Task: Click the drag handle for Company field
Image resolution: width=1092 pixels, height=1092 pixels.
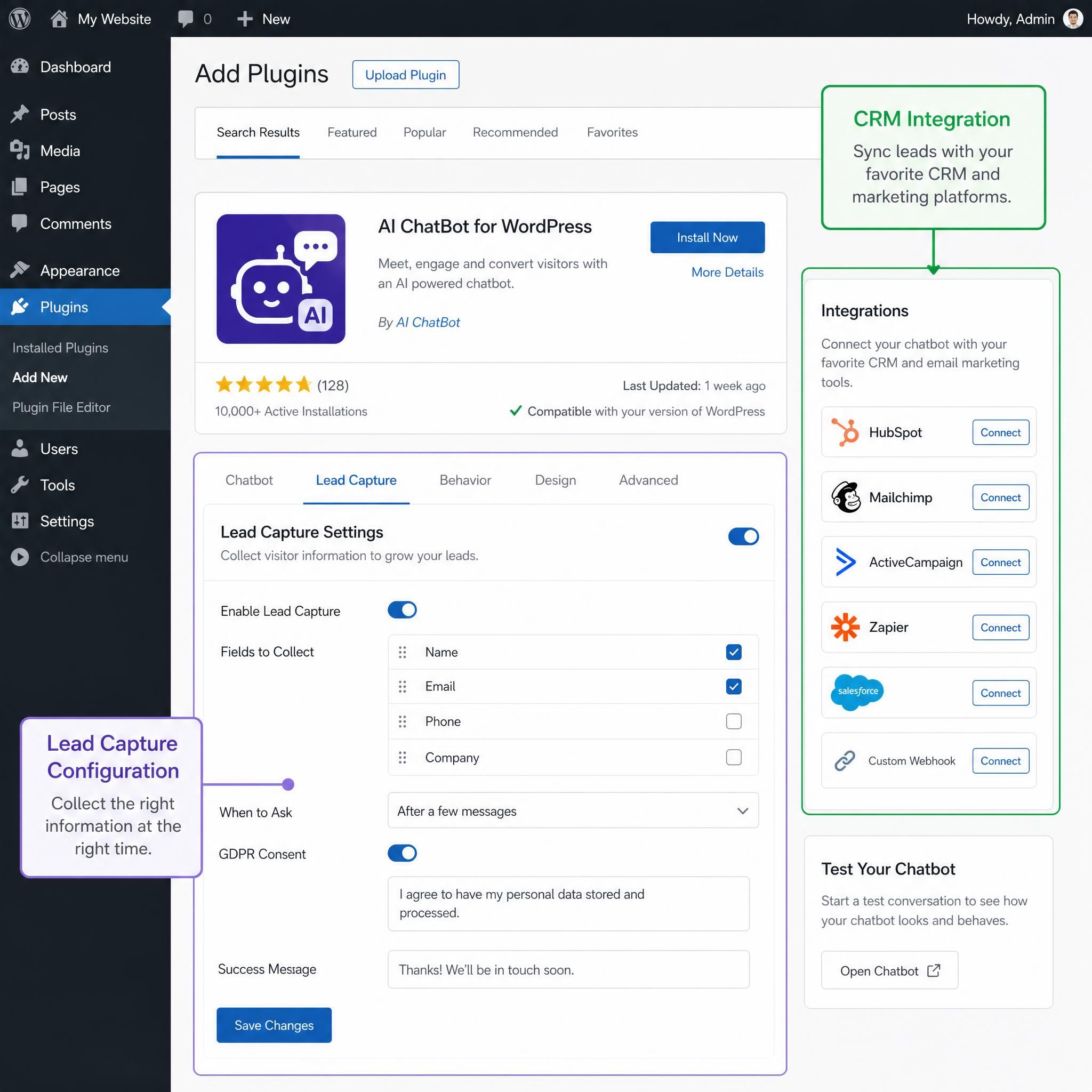Action: tap(403, 757)
